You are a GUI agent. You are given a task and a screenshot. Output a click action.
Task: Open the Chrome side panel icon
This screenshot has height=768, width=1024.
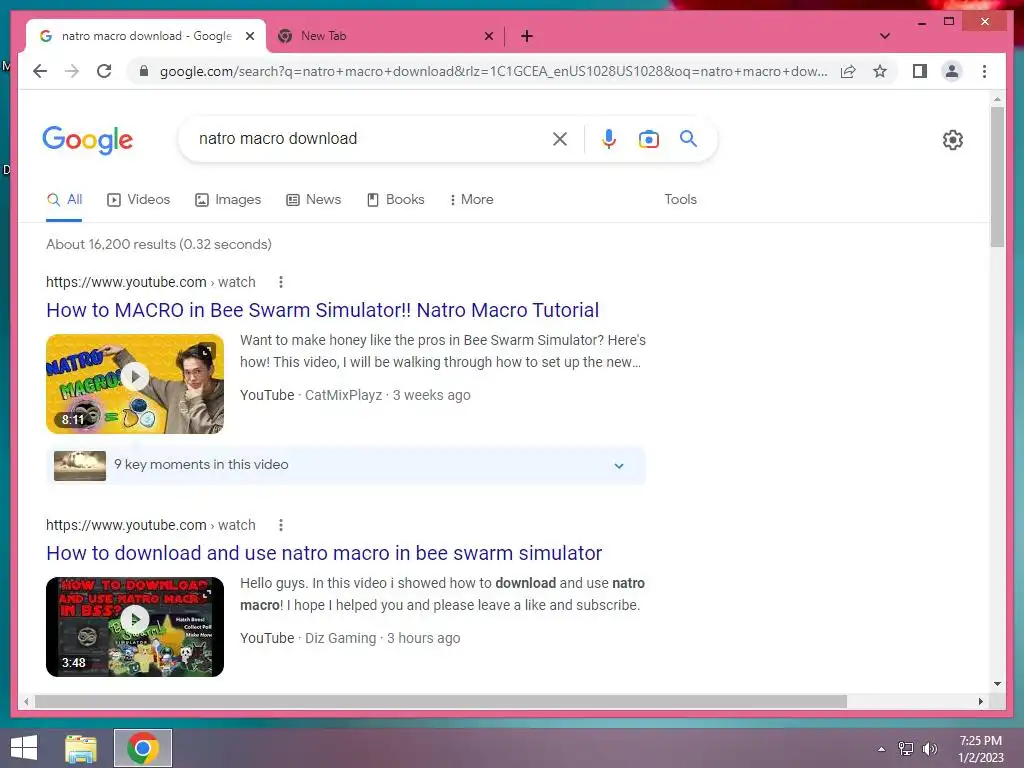pos(920,71)
